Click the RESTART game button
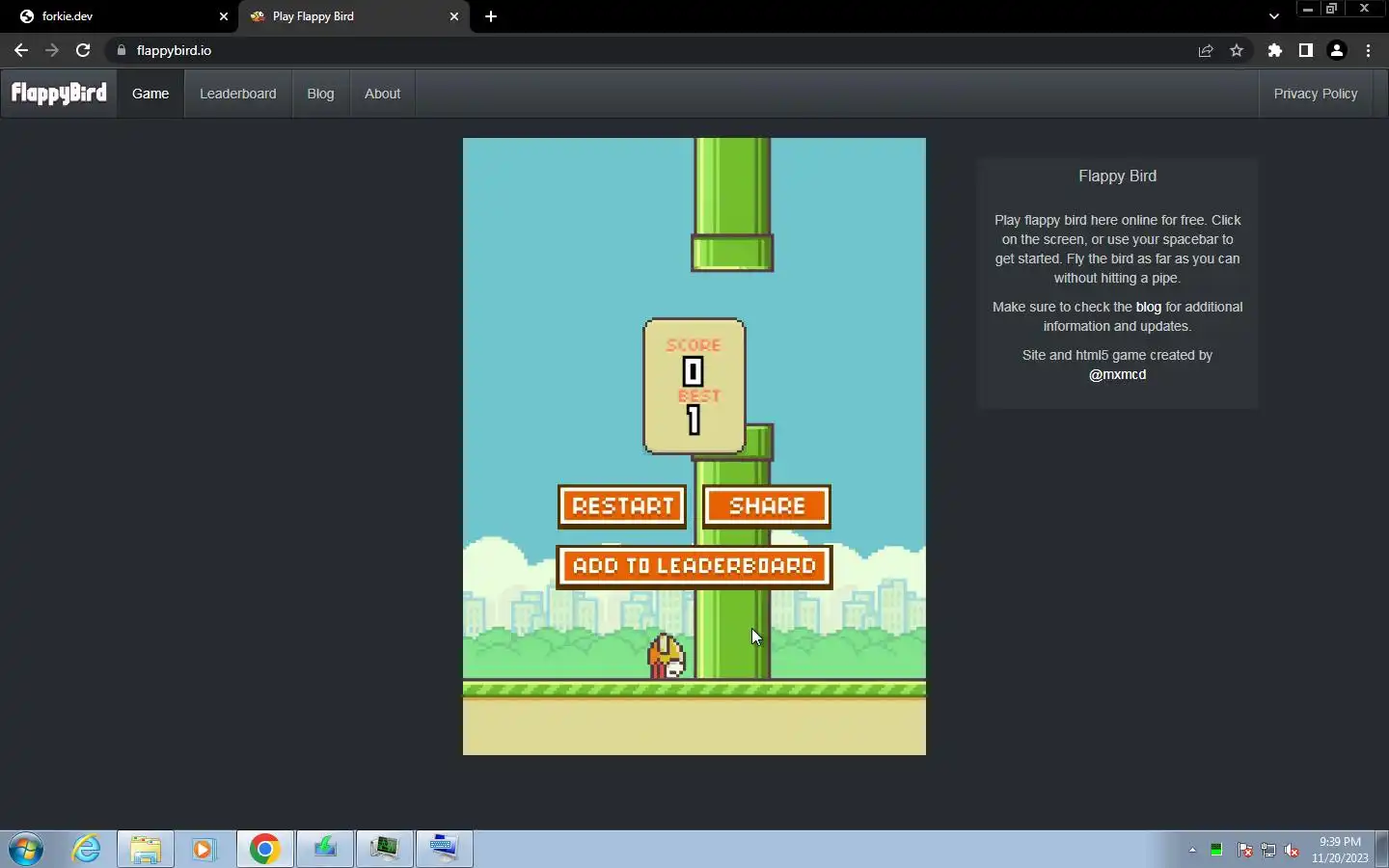This screenshot has width=1389, height=868. (622, 506)
